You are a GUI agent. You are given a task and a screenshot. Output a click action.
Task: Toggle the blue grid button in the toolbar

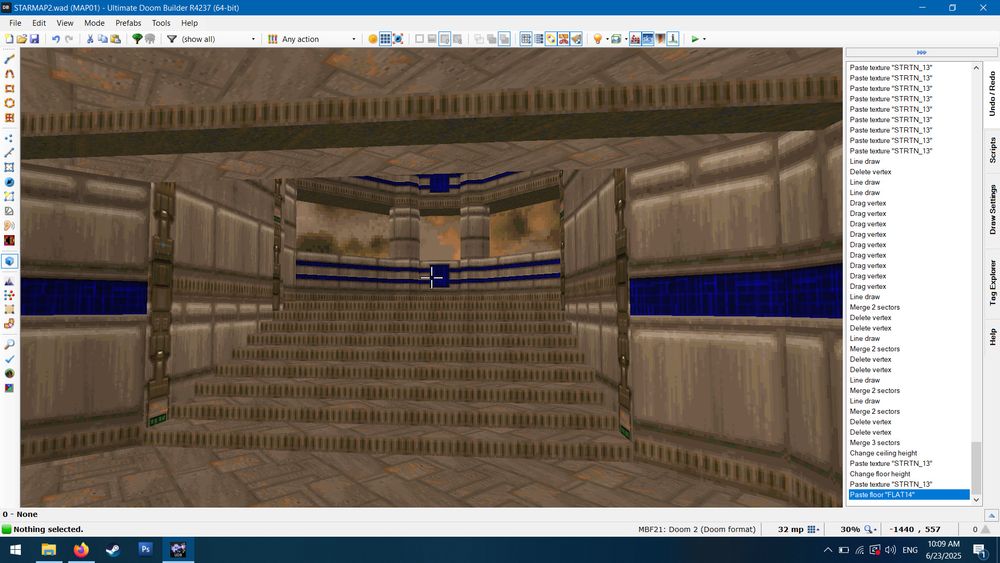point(385,39)
